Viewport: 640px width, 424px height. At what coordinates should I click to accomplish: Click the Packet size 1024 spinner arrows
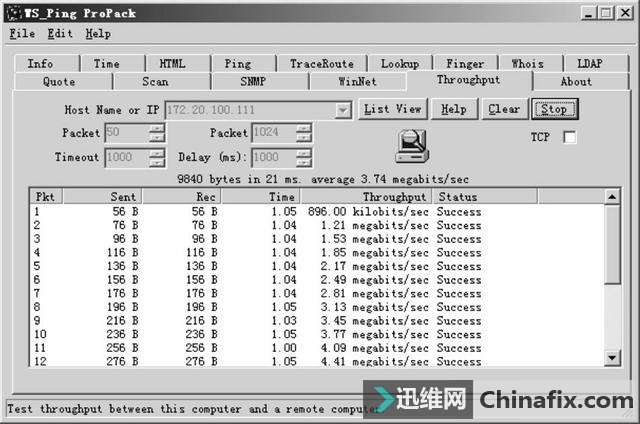pos(304,133)
